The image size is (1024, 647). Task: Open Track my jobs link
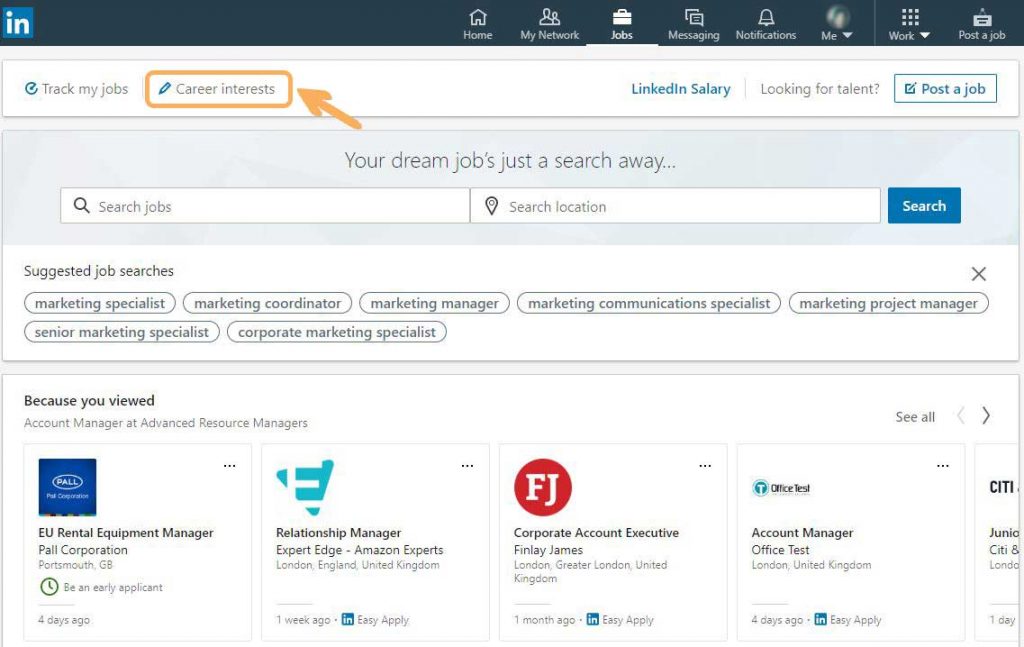click(76, 89)
